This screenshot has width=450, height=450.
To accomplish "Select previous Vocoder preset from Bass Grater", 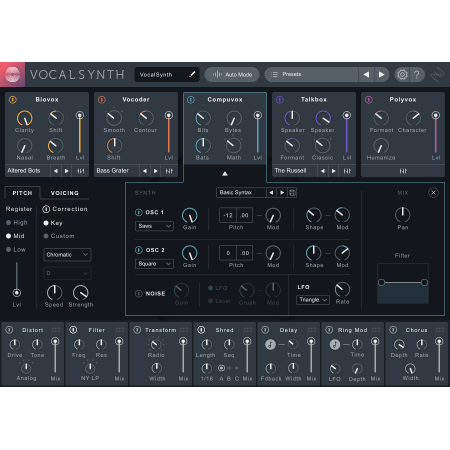I will (145, 171).
